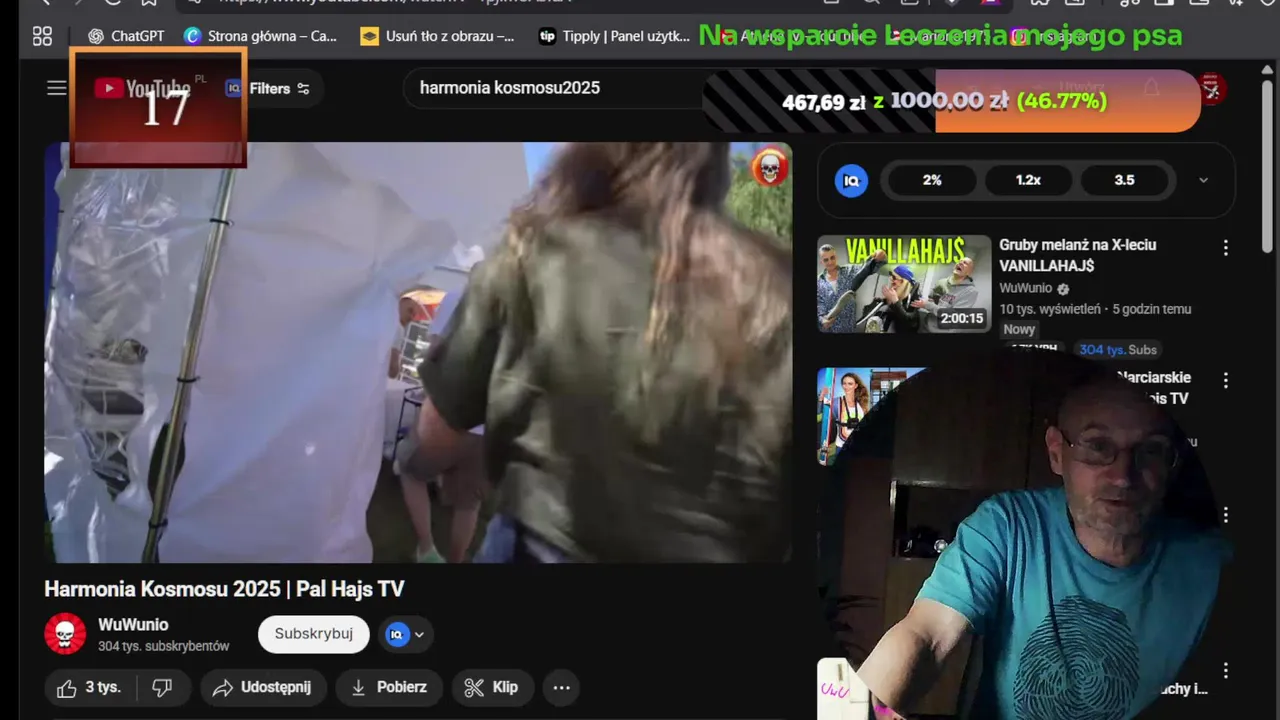Open the Usuń tło z obrazu bookmark
The image size is (1280, 720).
click(437, 36)
